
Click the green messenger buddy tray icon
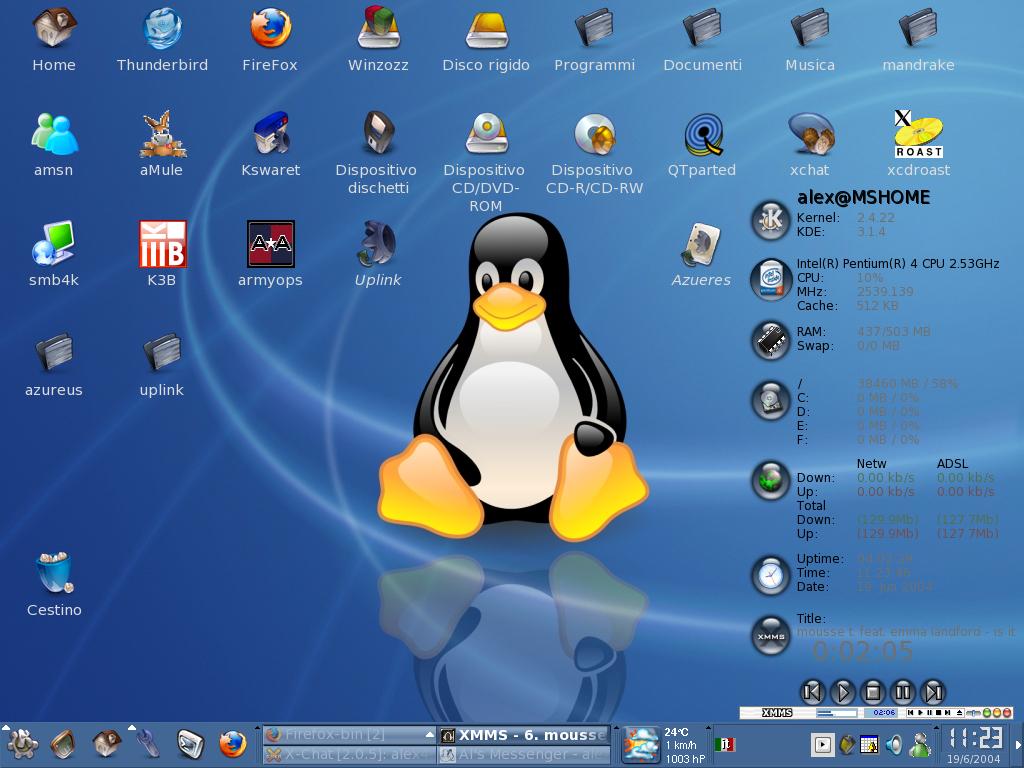click(920, 744)
